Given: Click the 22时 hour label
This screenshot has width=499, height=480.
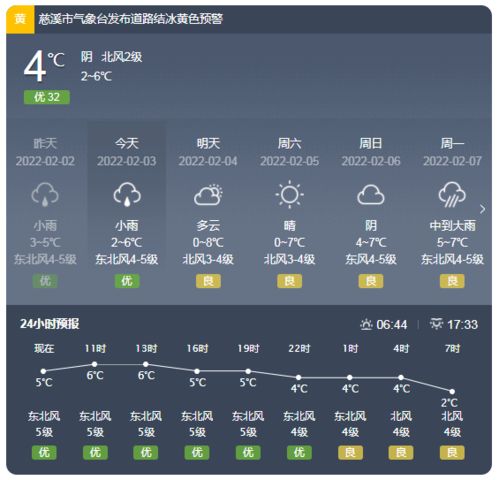Looking at the screenshot, I should coord(299,349).
